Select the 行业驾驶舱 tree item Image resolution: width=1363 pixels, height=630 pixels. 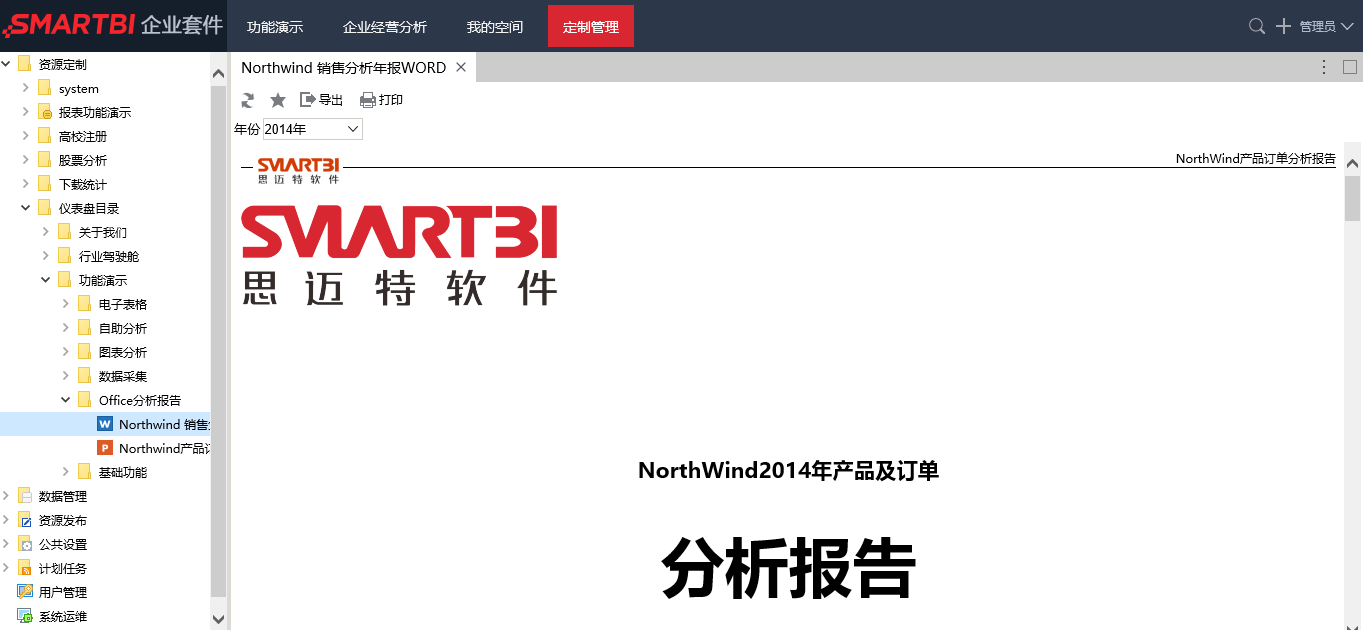pyautogui.click(x=109, y=256)
